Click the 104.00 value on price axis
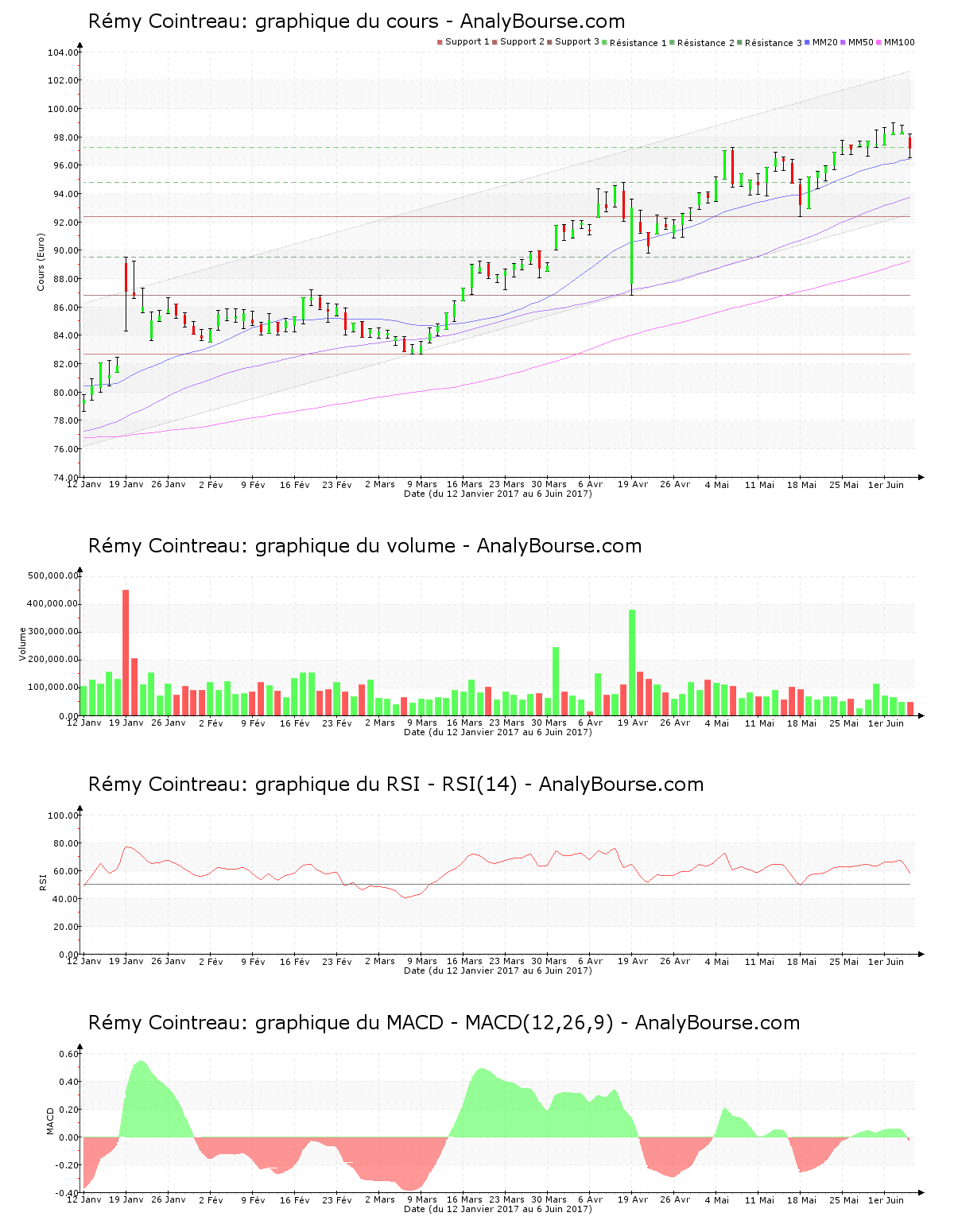The height and width of the screenshot is (1232, 954). tap(63, 53)
